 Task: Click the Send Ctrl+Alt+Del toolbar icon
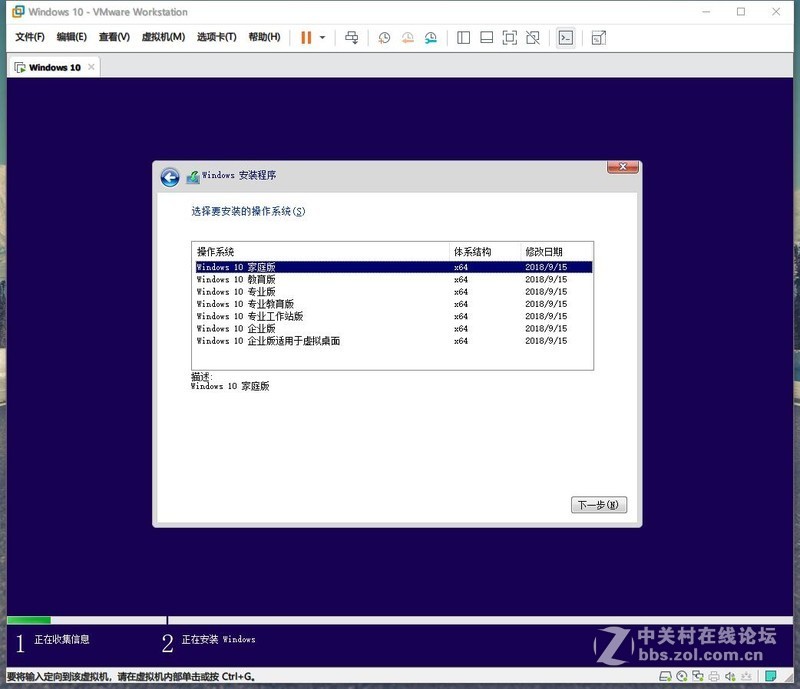[351, 37]
